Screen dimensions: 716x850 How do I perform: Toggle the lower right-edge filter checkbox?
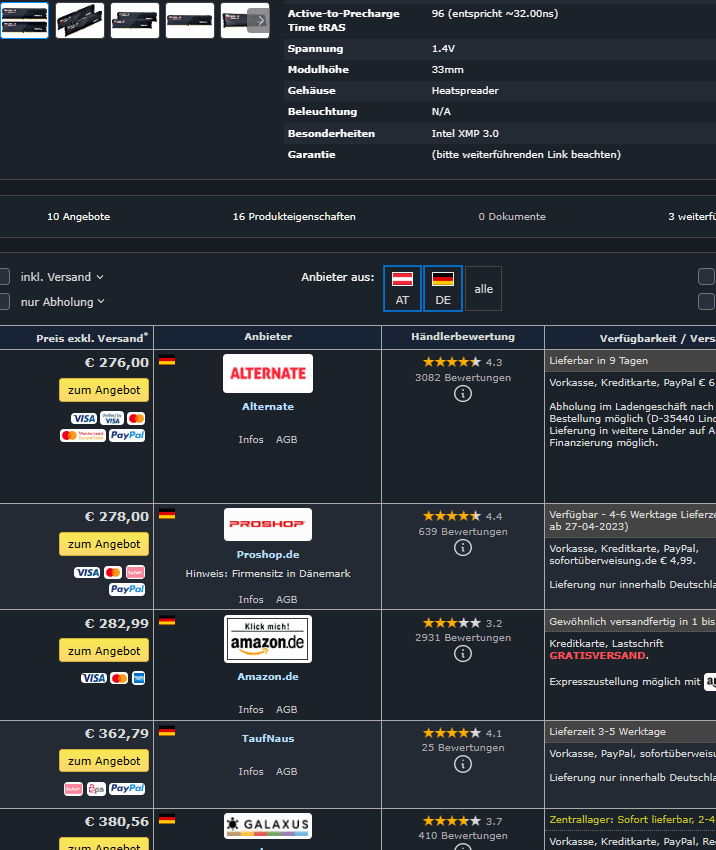(x=706, y=301)
